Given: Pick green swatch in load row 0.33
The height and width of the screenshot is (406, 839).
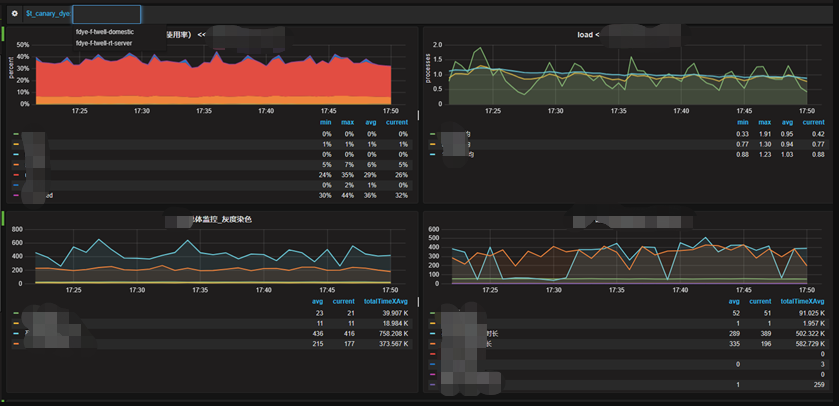Looking at the screenshot, I should click(432, 134).
